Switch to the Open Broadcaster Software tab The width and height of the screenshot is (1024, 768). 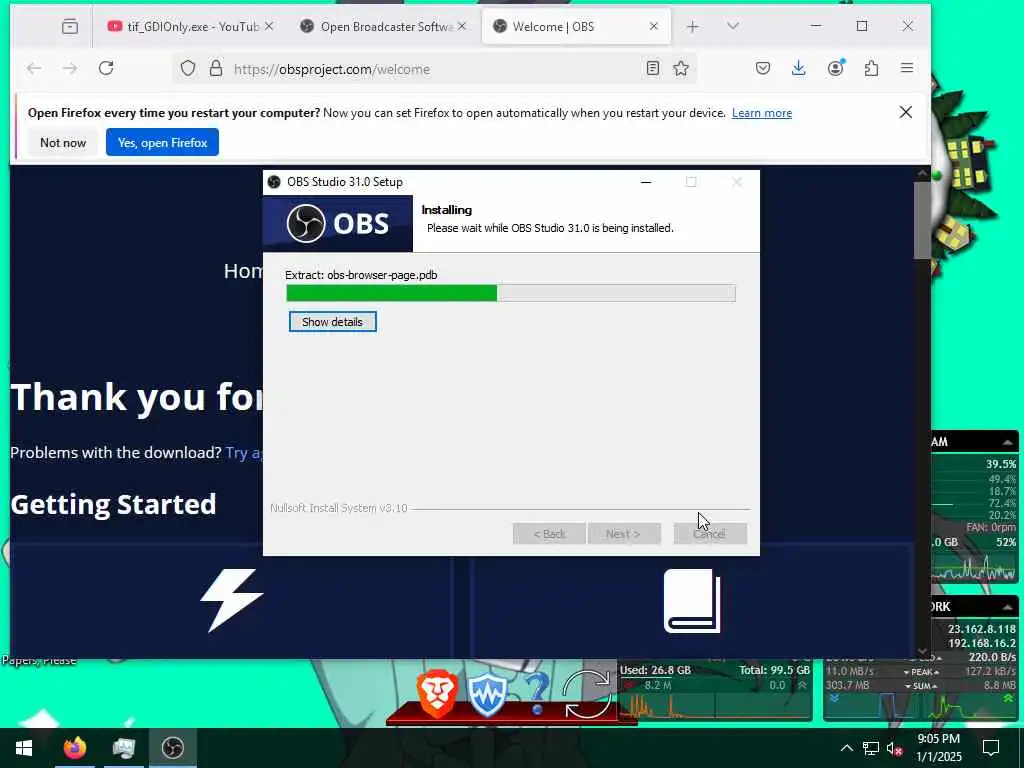tap(384, 26)
